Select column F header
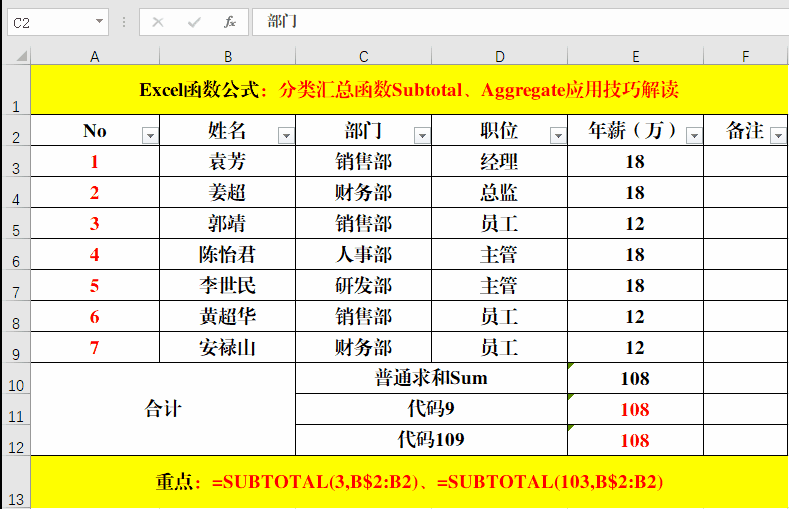 [x=746, y=56]
